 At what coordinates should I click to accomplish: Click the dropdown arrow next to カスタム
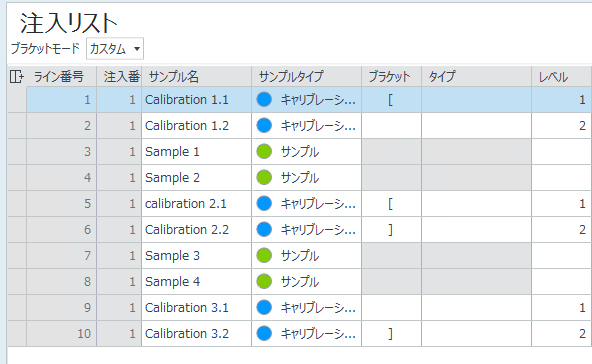click(x=137, y=49)
